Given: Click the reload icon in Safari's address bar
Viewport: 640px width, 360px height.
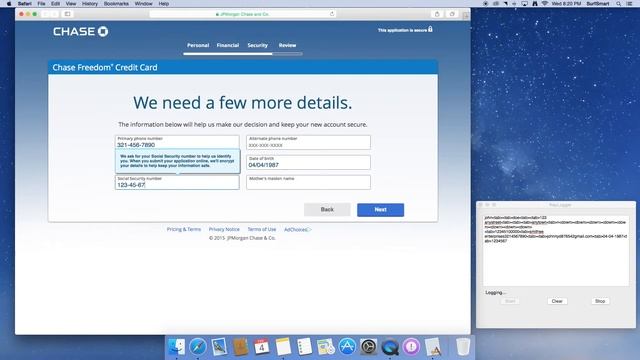Looking at the screenshot, I should [332, 14].
